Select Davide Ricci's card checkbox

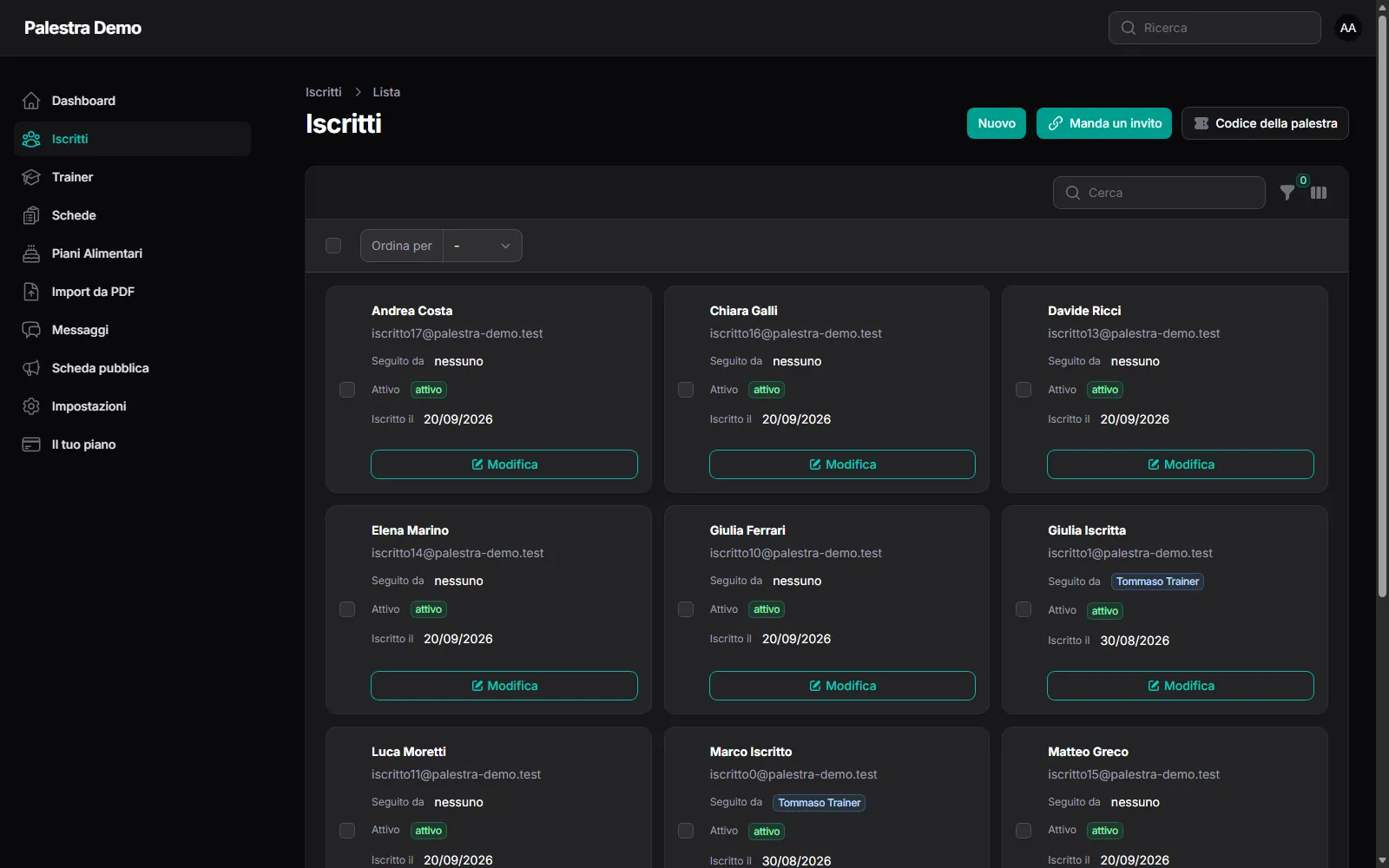1024,390
